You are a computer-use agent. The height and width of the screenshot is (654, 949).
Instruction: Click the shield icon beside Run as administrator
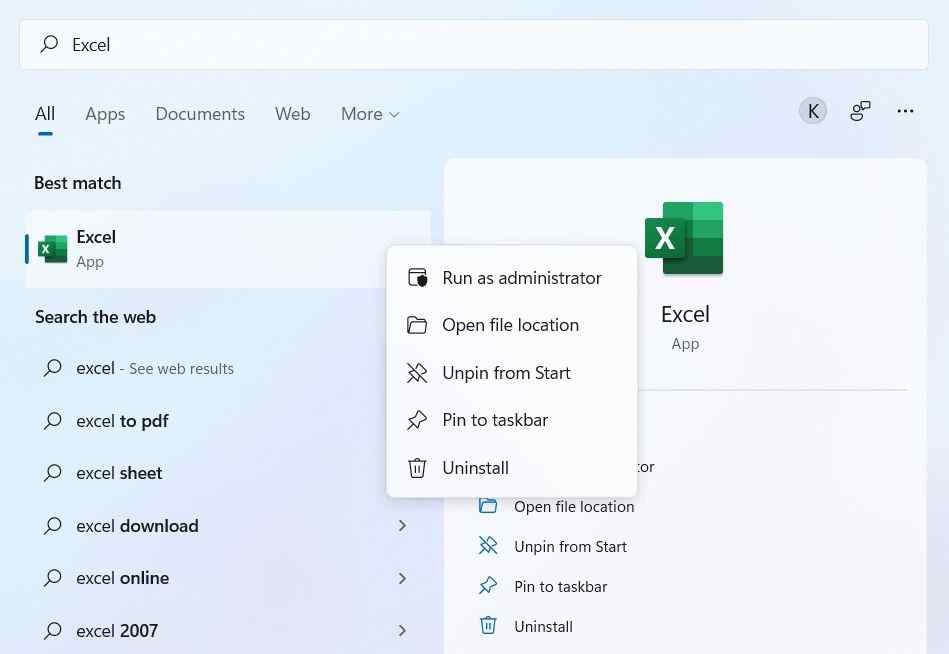417,278
